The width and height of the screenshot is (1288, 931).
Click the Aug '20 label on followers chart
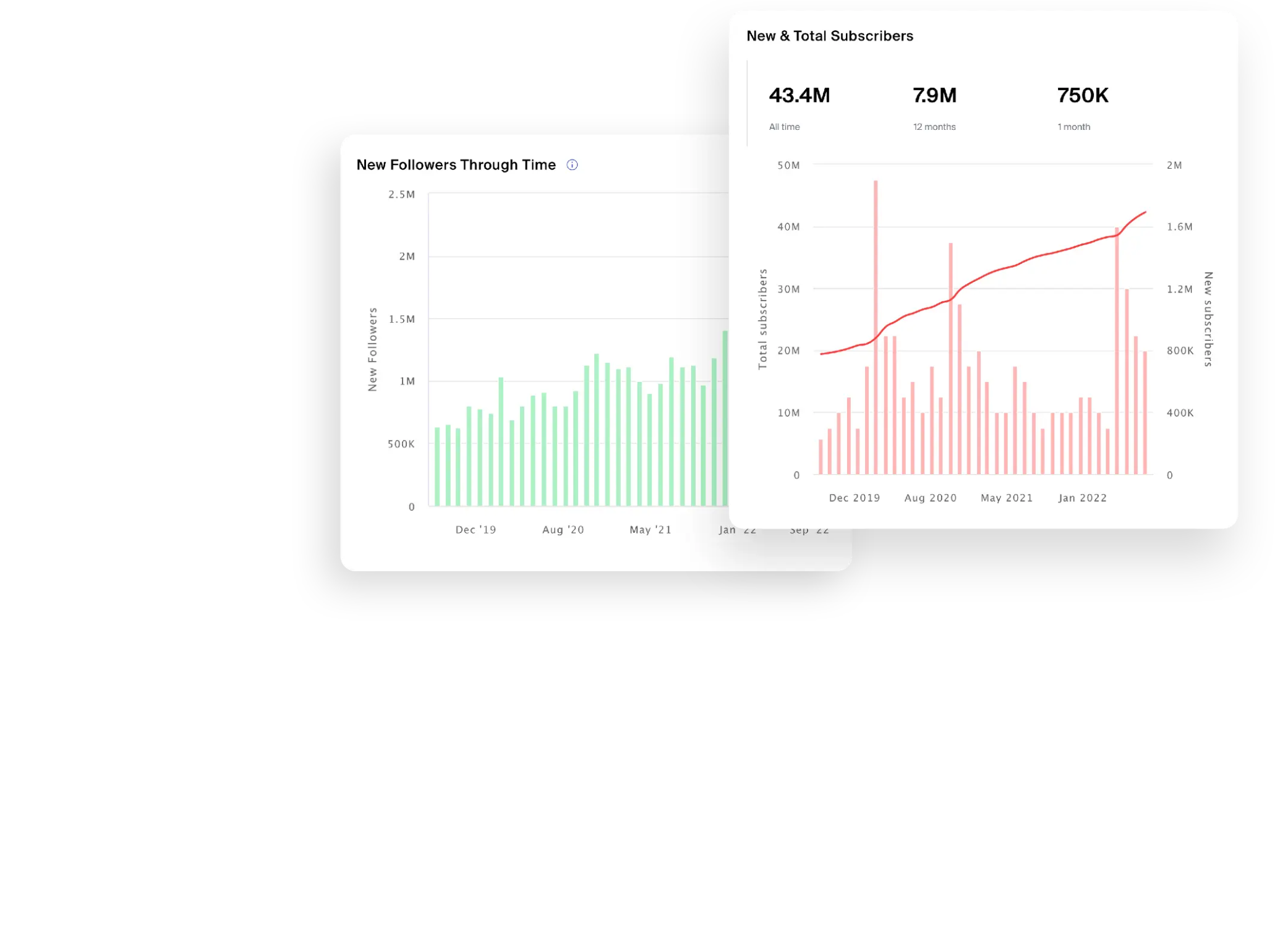coord(563,530)
